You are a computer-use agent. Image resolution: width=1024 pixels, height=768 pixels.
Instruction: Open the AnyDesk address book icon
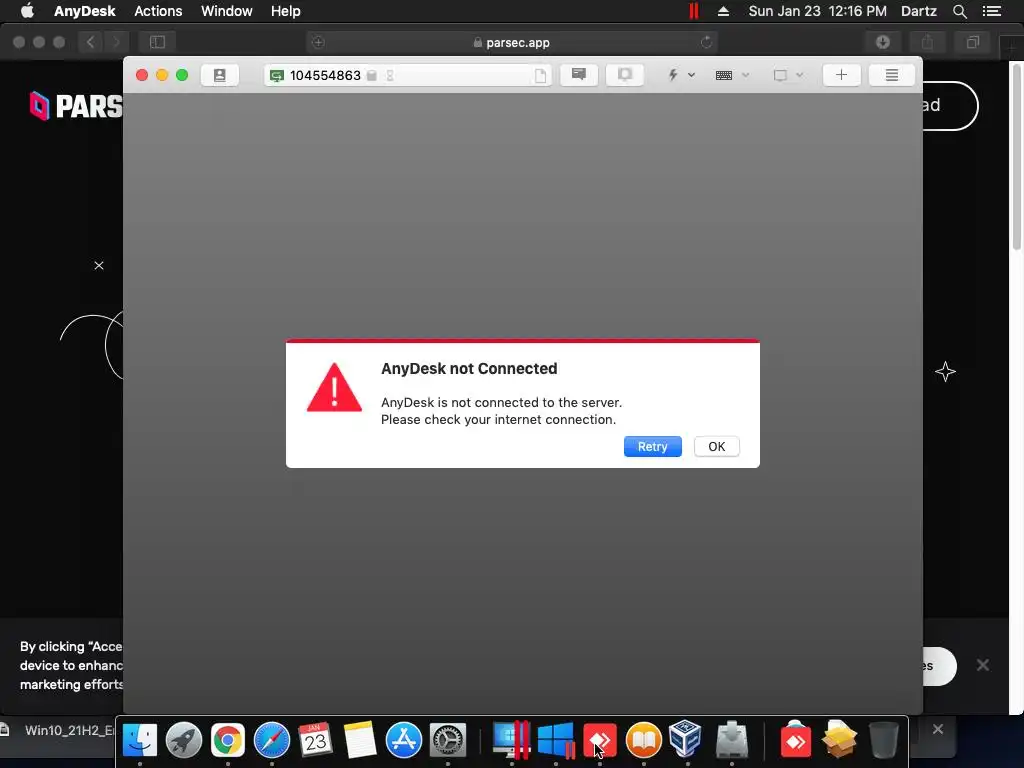(219, 75)
